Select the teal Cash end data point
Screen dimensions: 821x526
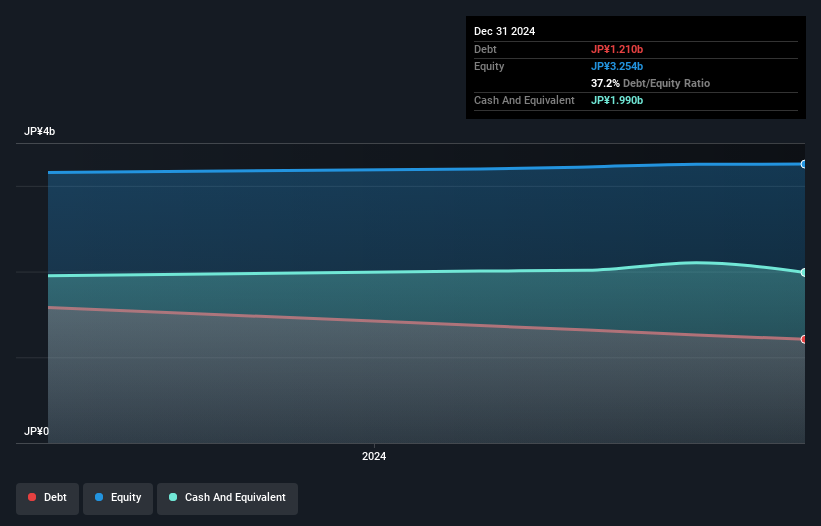click(x=804, y=272)
